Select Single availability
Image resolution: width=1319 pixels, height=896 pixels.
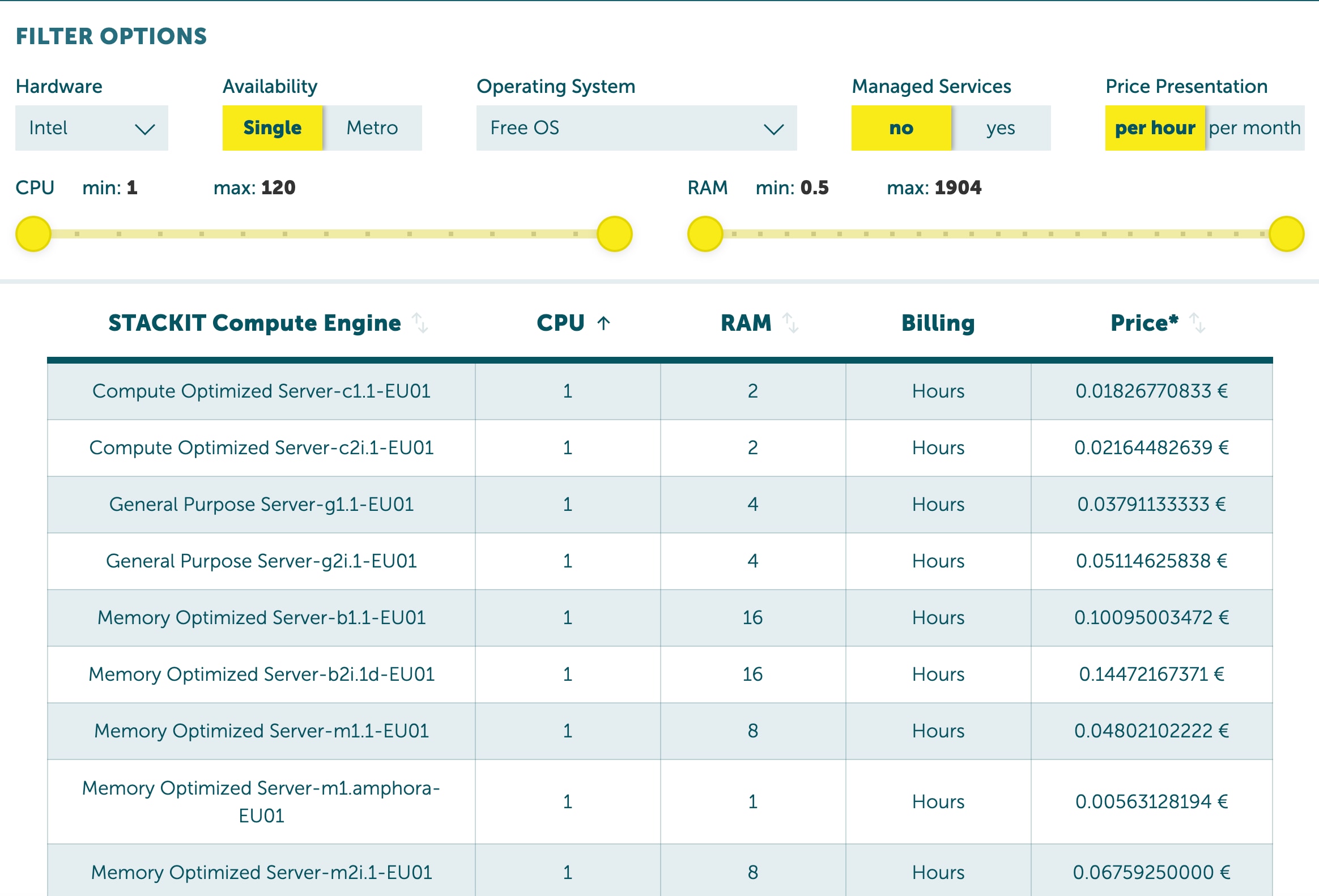(x=273, y=127)
